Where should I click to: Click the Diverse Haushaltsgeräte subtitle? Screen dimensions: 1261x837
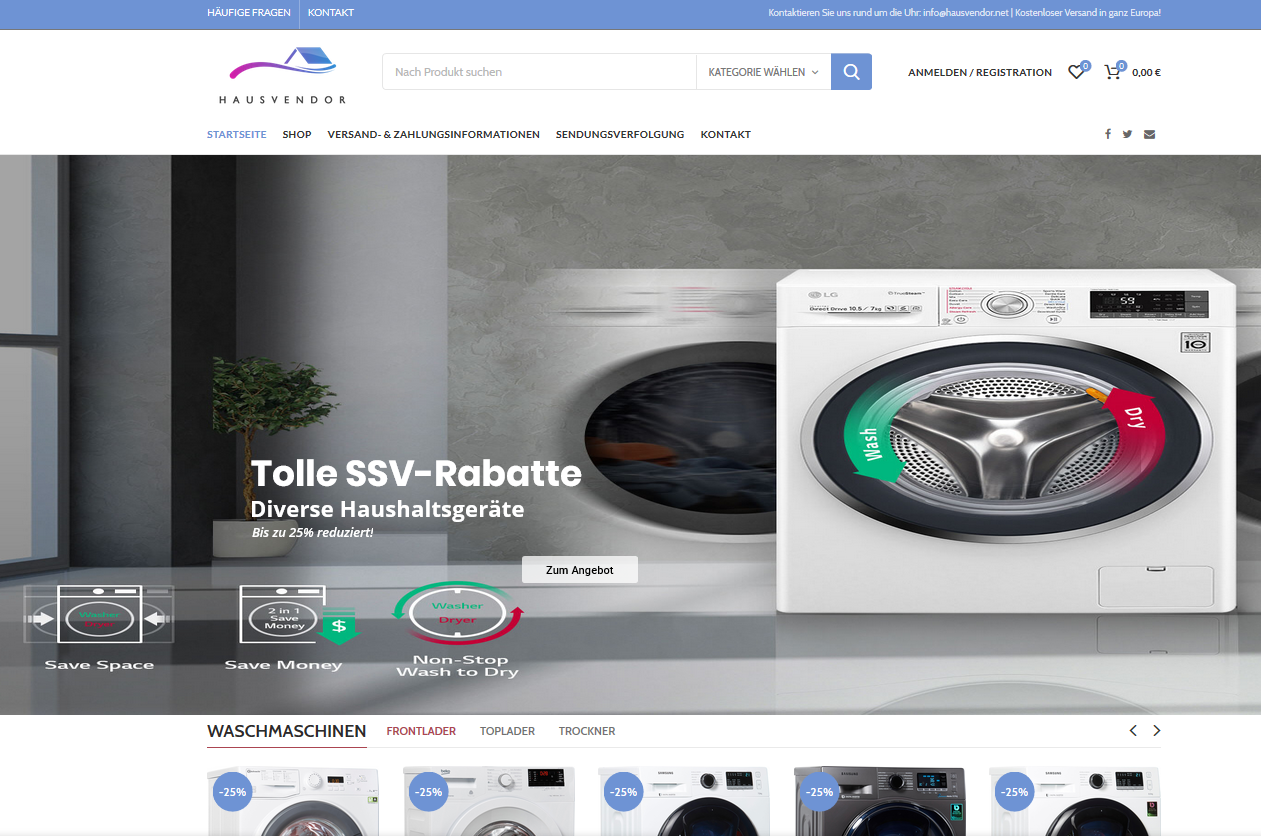tap(388, 509)
